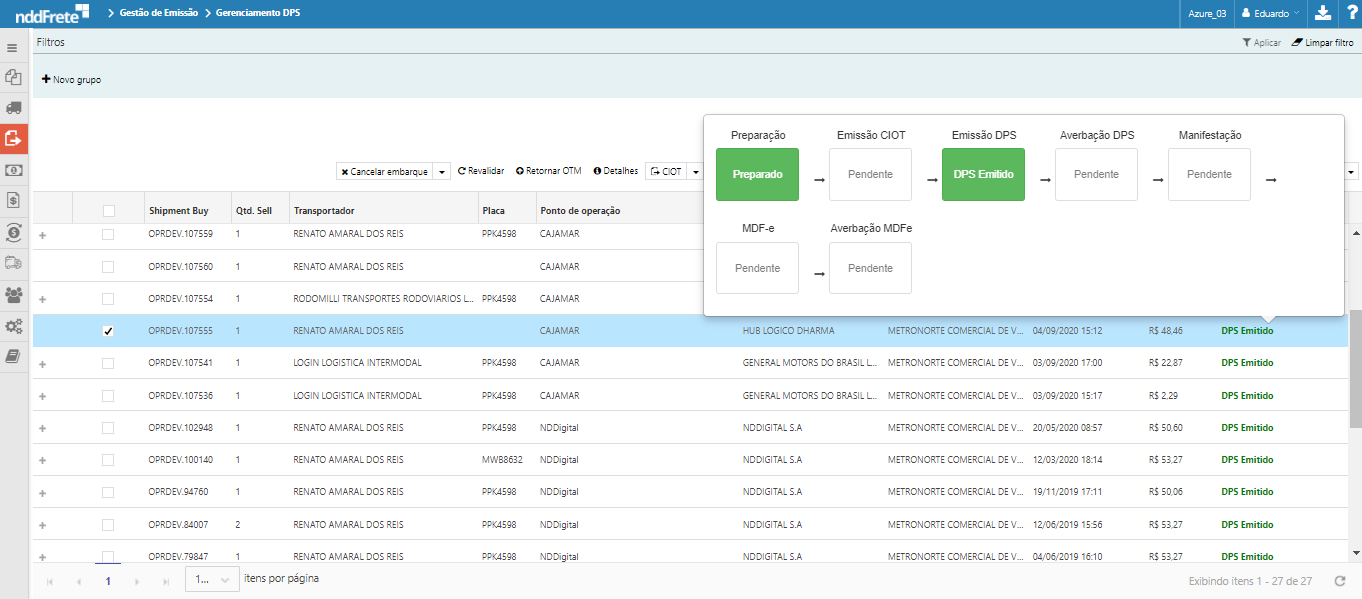The width and height of the screenshot is (1362, 599).
Task: Tick the select-all checkbox in table header
Action: [x=108, y=210]
